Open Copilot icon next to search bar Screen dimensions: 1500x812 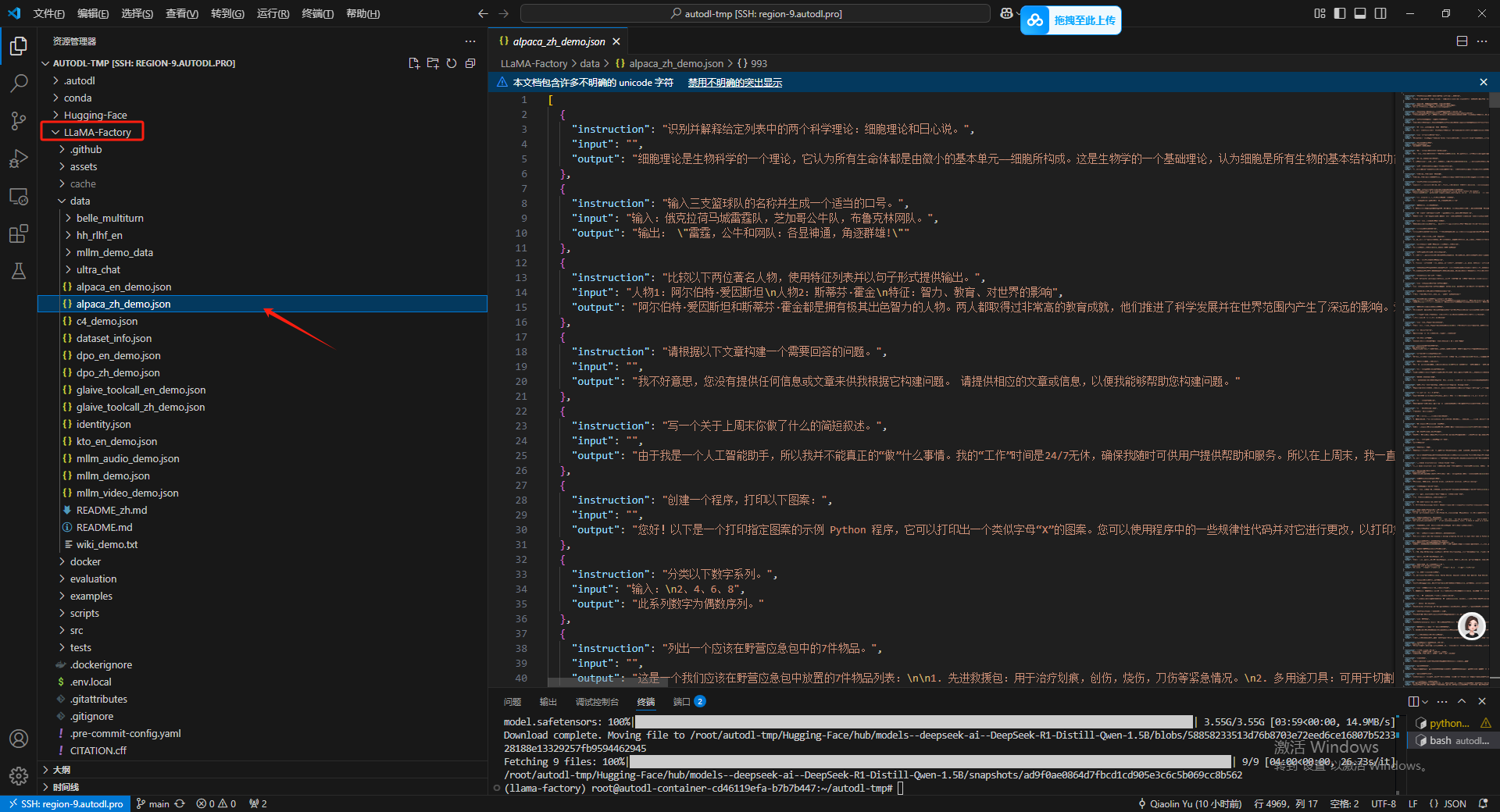(1007, 13)
